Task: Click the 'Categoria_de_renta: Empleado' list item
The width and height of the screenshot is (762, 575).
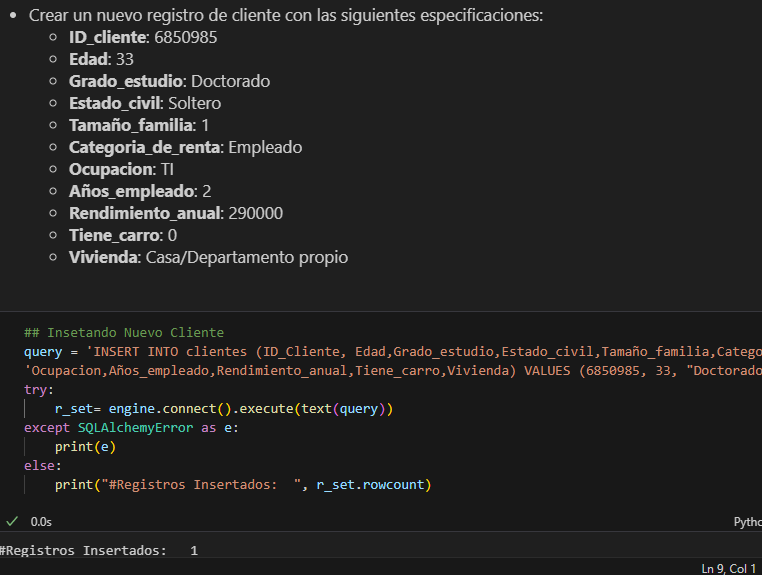Action: coord(186,147)
